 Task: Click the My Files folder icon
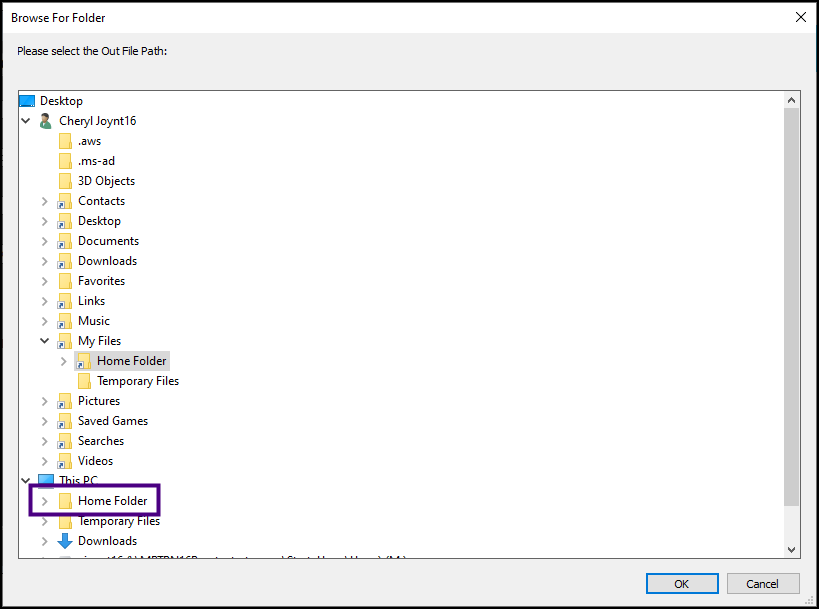tap(64, 341)
